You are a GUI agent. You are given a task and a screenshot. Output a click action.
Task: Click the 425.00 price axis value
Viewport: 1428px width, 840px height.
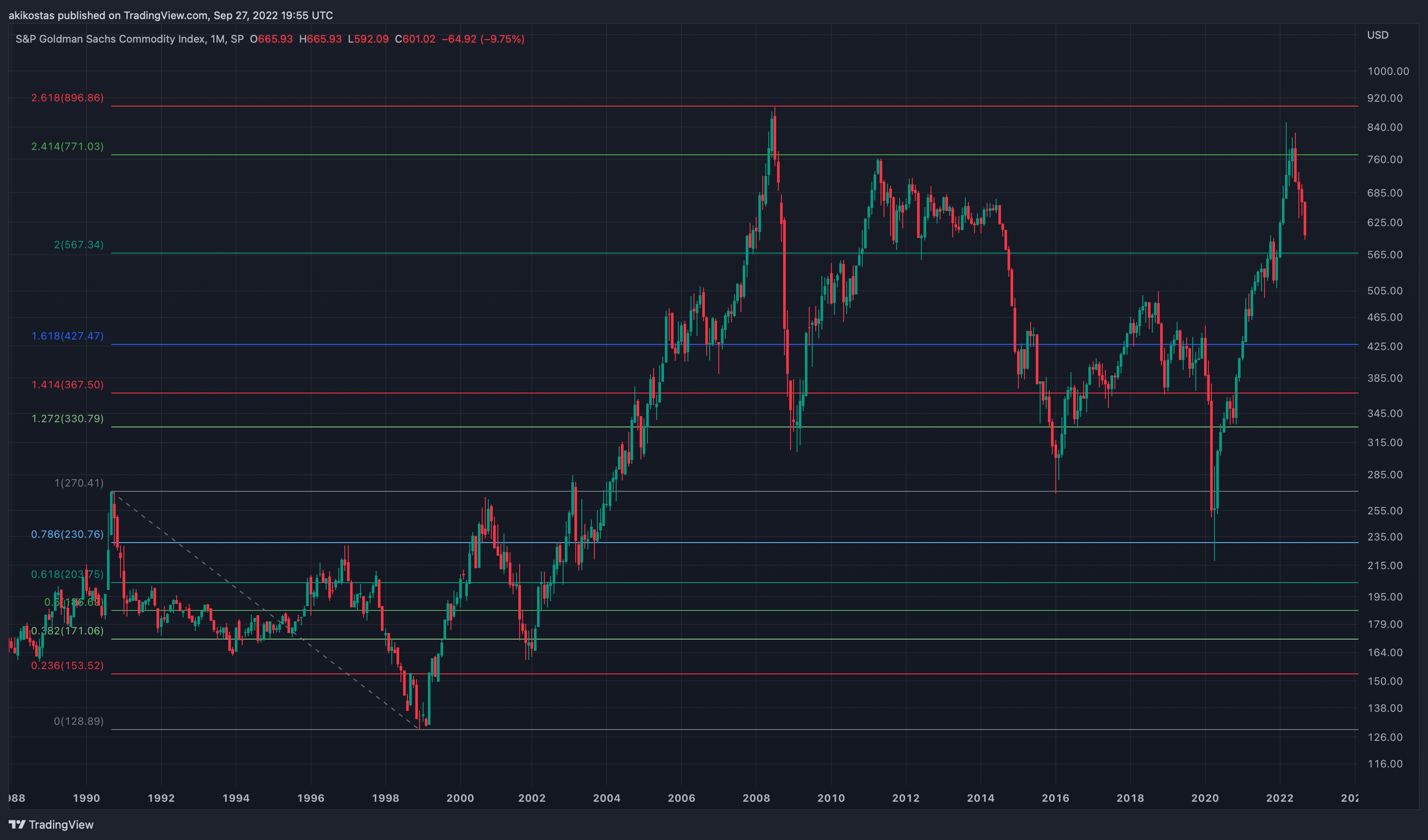point(1385,347)
